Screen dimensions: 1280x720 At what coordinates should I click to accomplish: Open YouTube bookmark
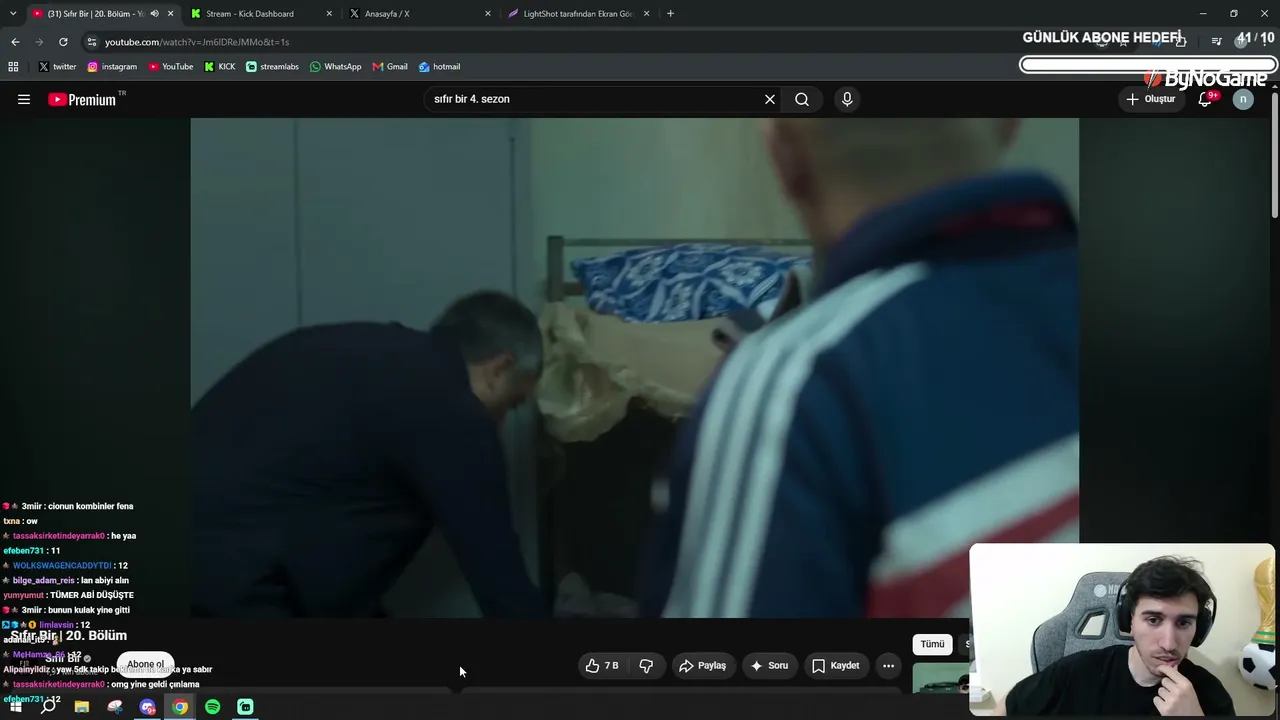pos(171,67)
